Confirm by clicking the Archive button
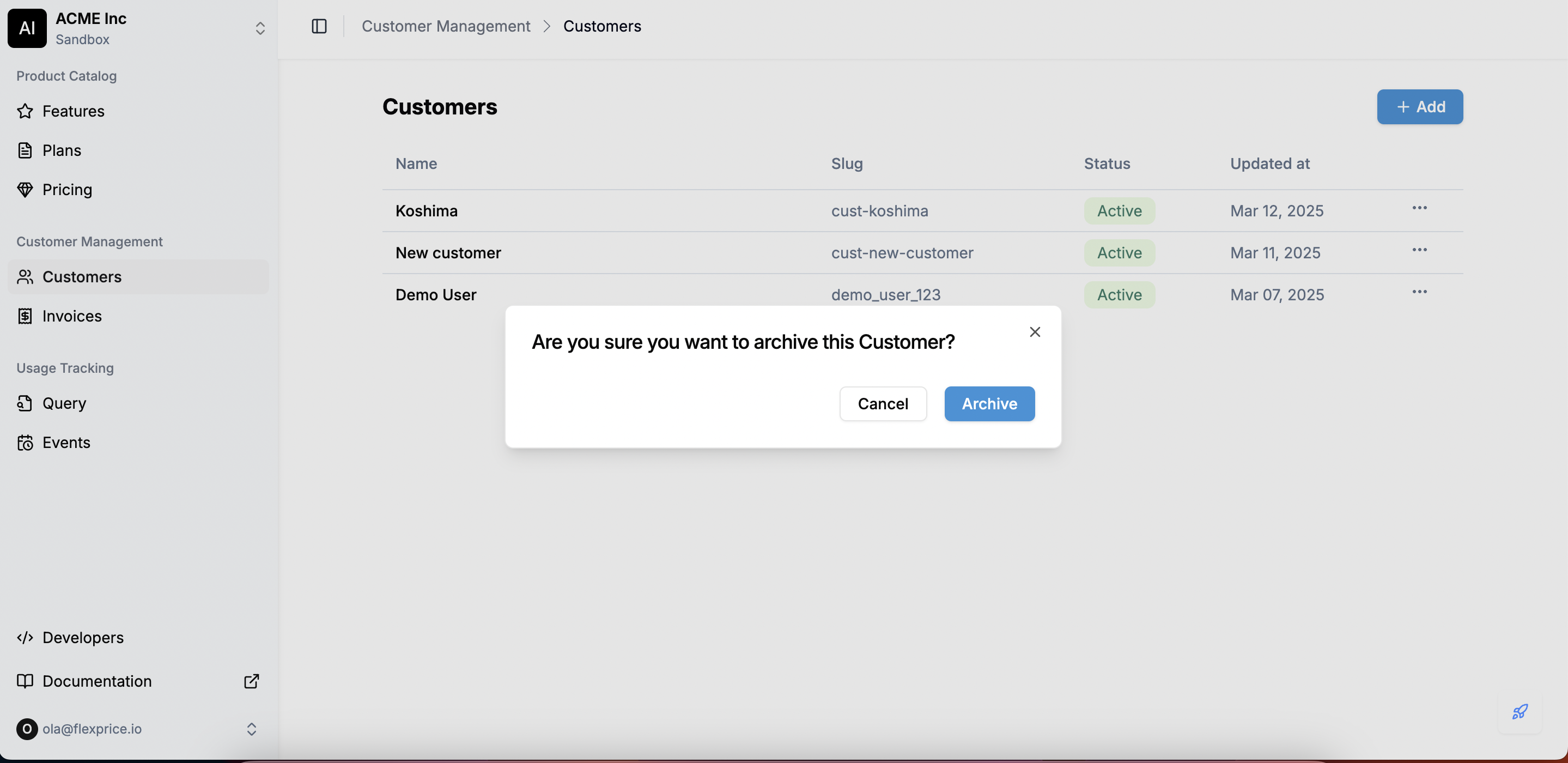Screen dimensions: 1568x763 (x=989, y=404)
